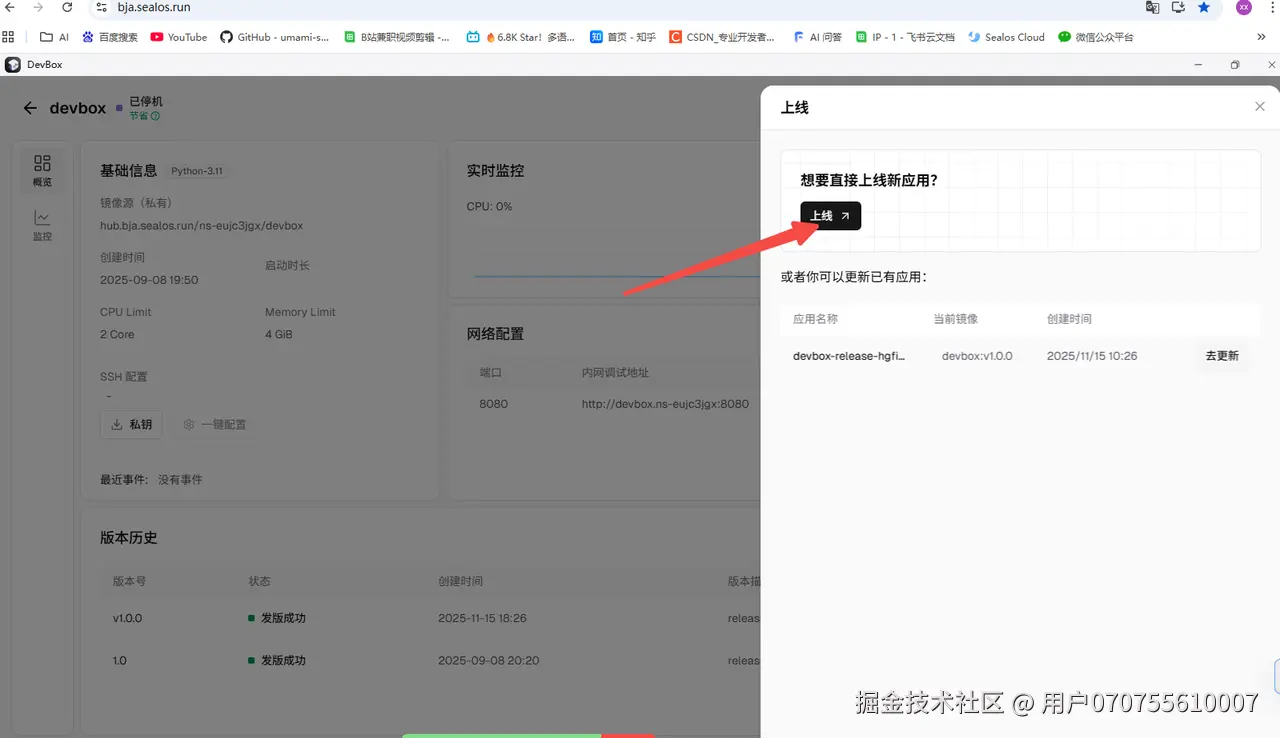Screen dimensions: 1280x738
Task: Select the 监控 sidebar tab
Action: tap(42, 225)
